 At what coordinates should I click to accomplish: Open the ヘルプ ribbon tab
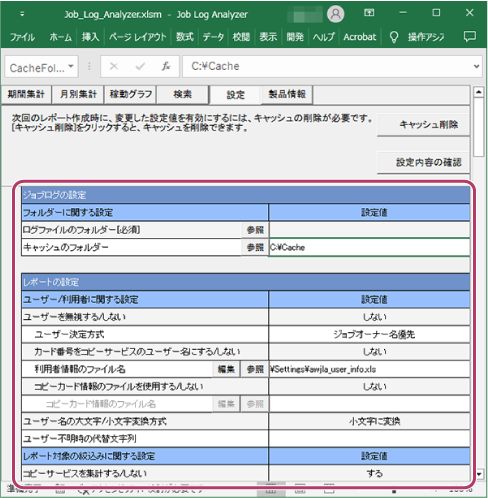(x=323, y=37)
